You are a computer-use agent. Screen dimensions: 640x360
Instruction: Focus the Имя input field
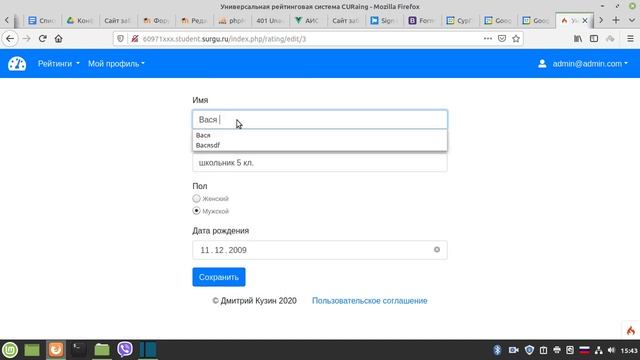point(320,120)
